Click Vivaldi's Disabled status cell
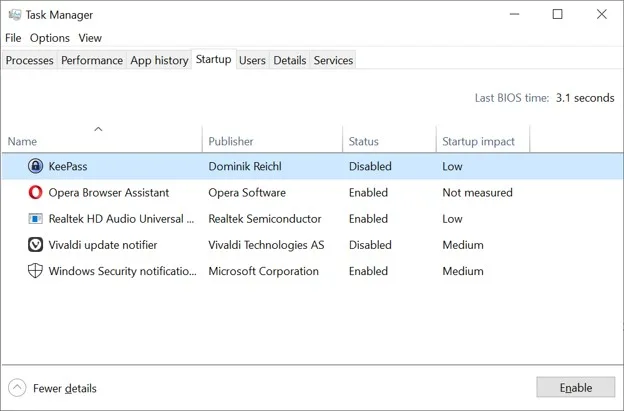This screenshot has height=411, width=624. 370,245
